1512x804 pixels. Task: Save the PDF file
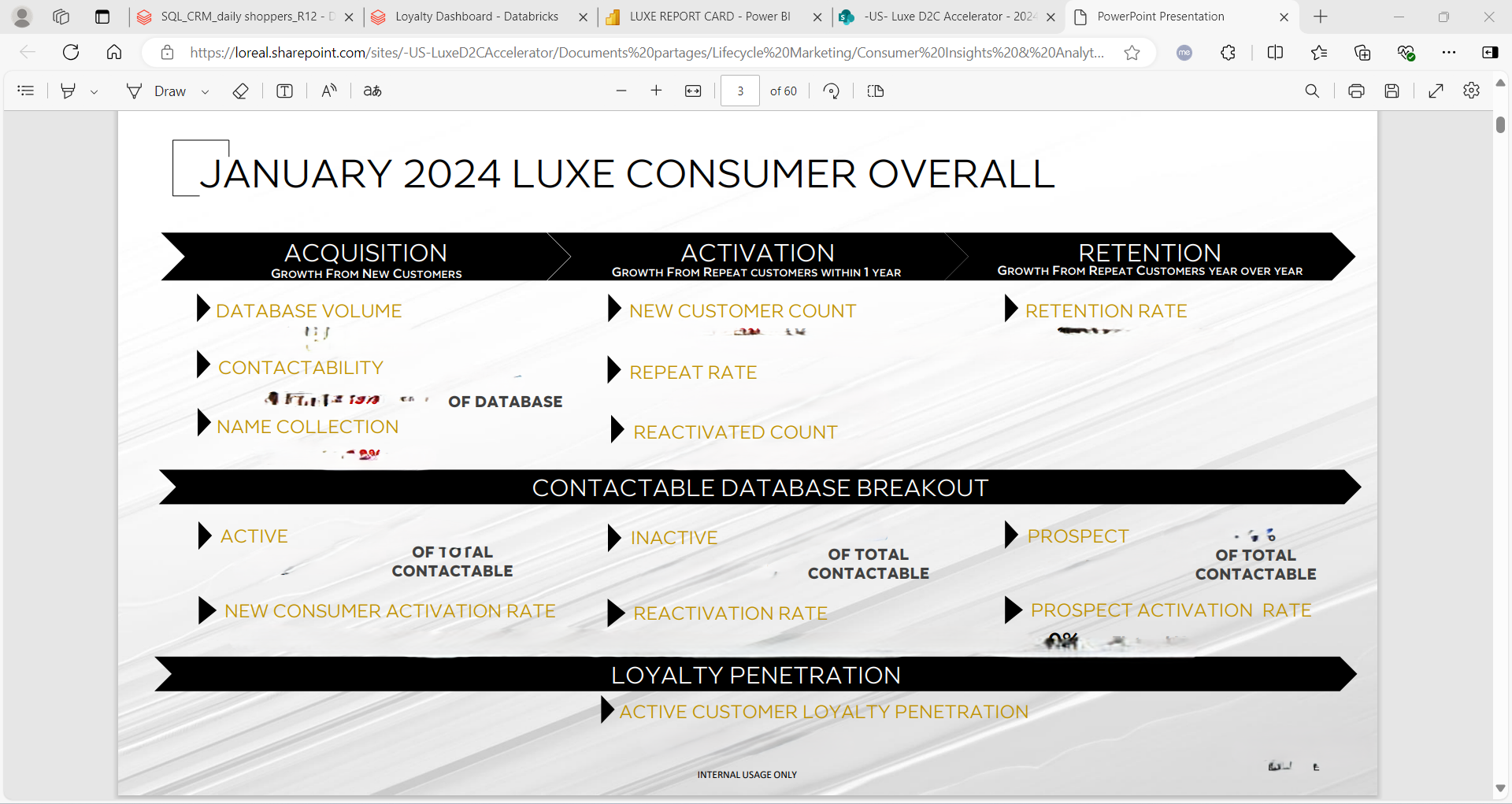tap(1392, 91)
